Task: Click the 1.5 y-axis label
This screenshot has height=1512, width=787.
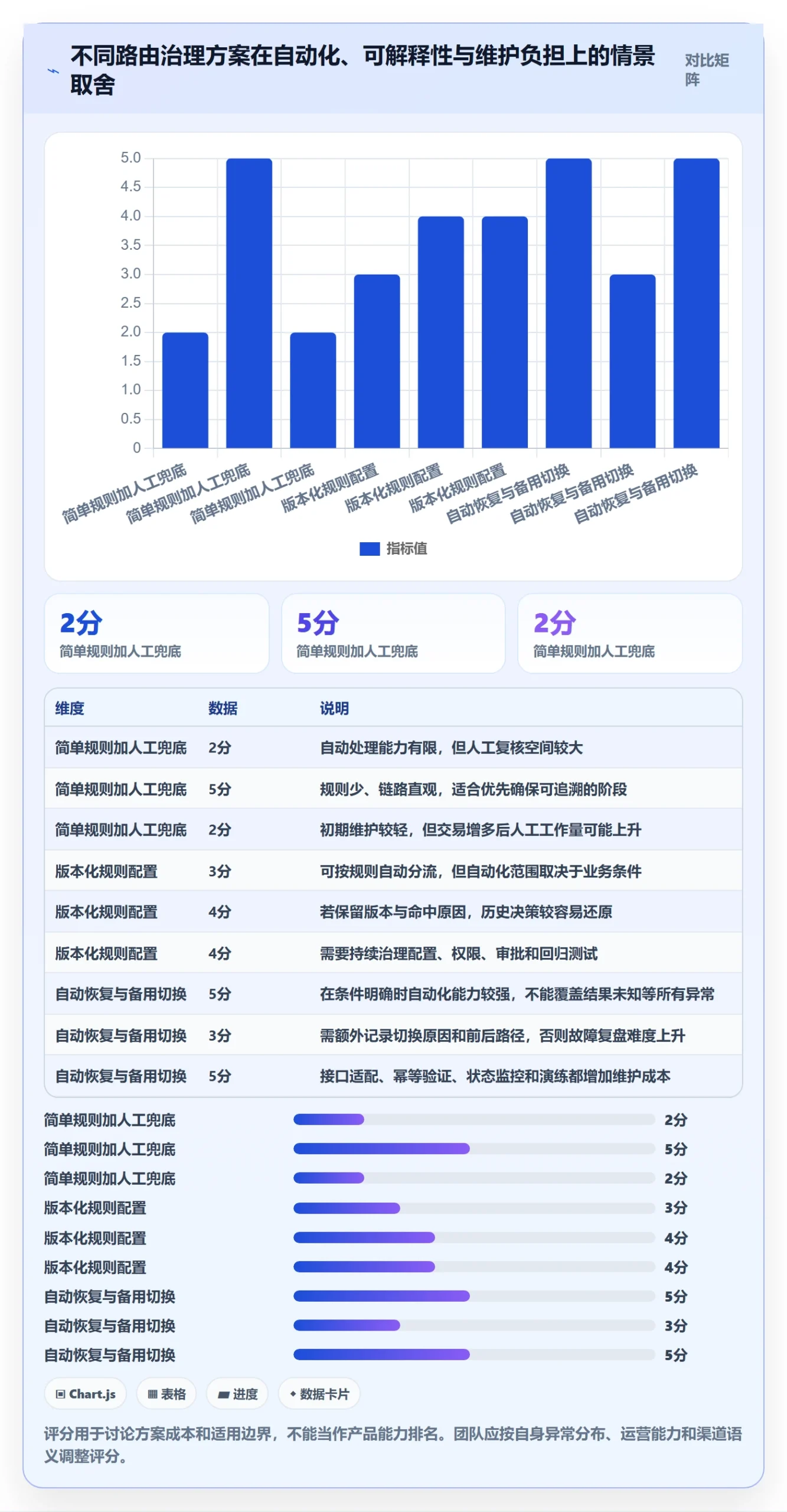Action: click(130, 360)
